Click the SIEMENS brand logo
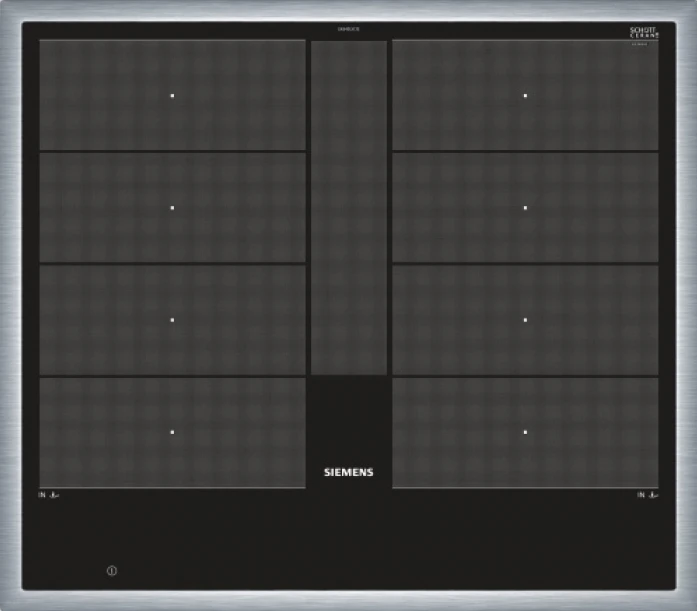Viewport: 697px width, 611px height. pos(348,472)
